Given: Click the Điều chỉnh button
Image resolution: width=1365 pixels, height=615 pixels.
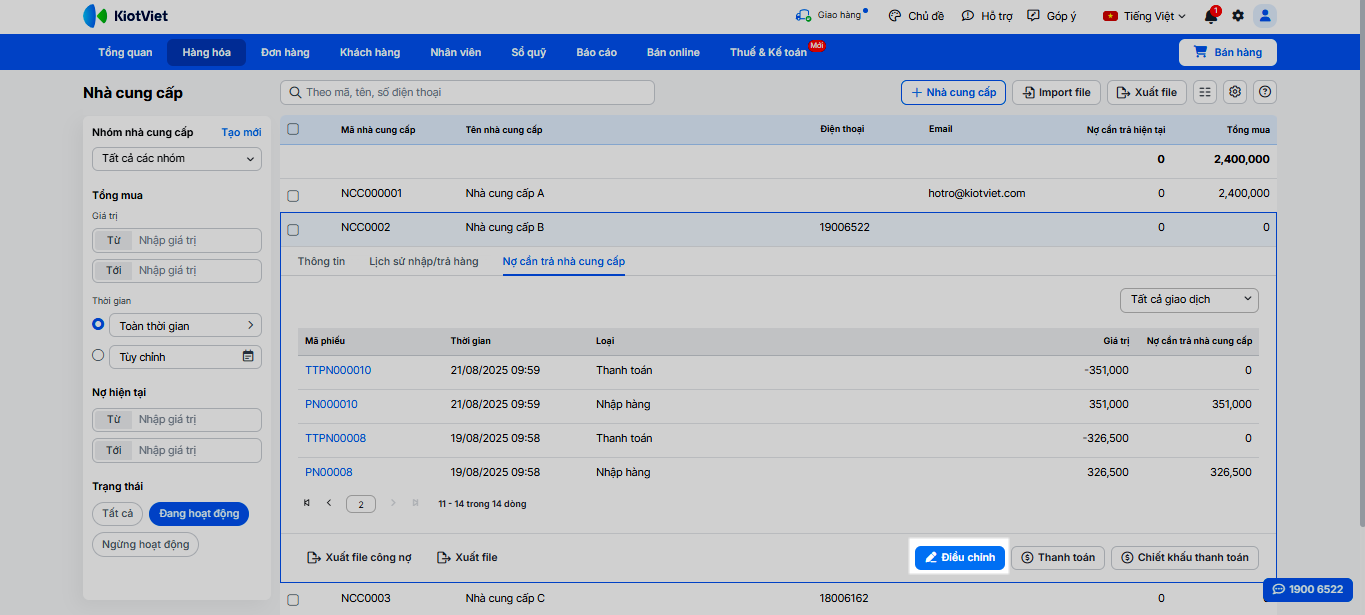Looking at the screenshot, I should 959,557.
